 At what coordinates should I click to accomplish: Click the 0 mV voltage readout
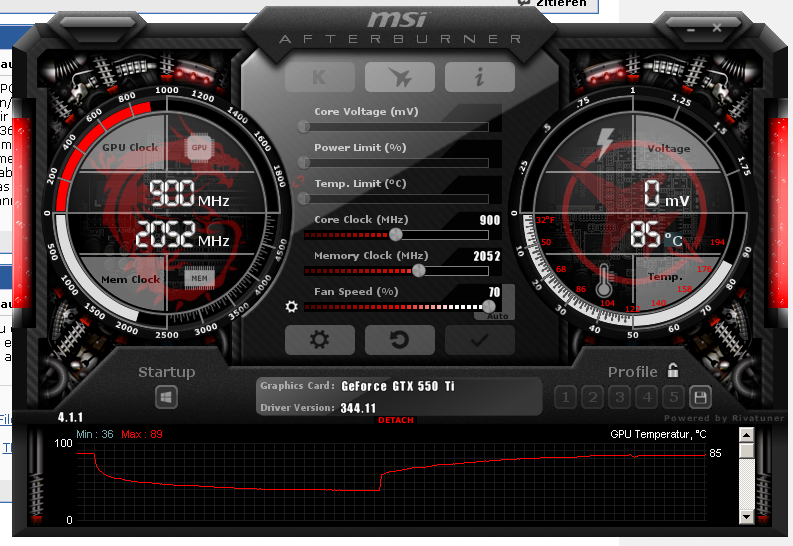667,194
